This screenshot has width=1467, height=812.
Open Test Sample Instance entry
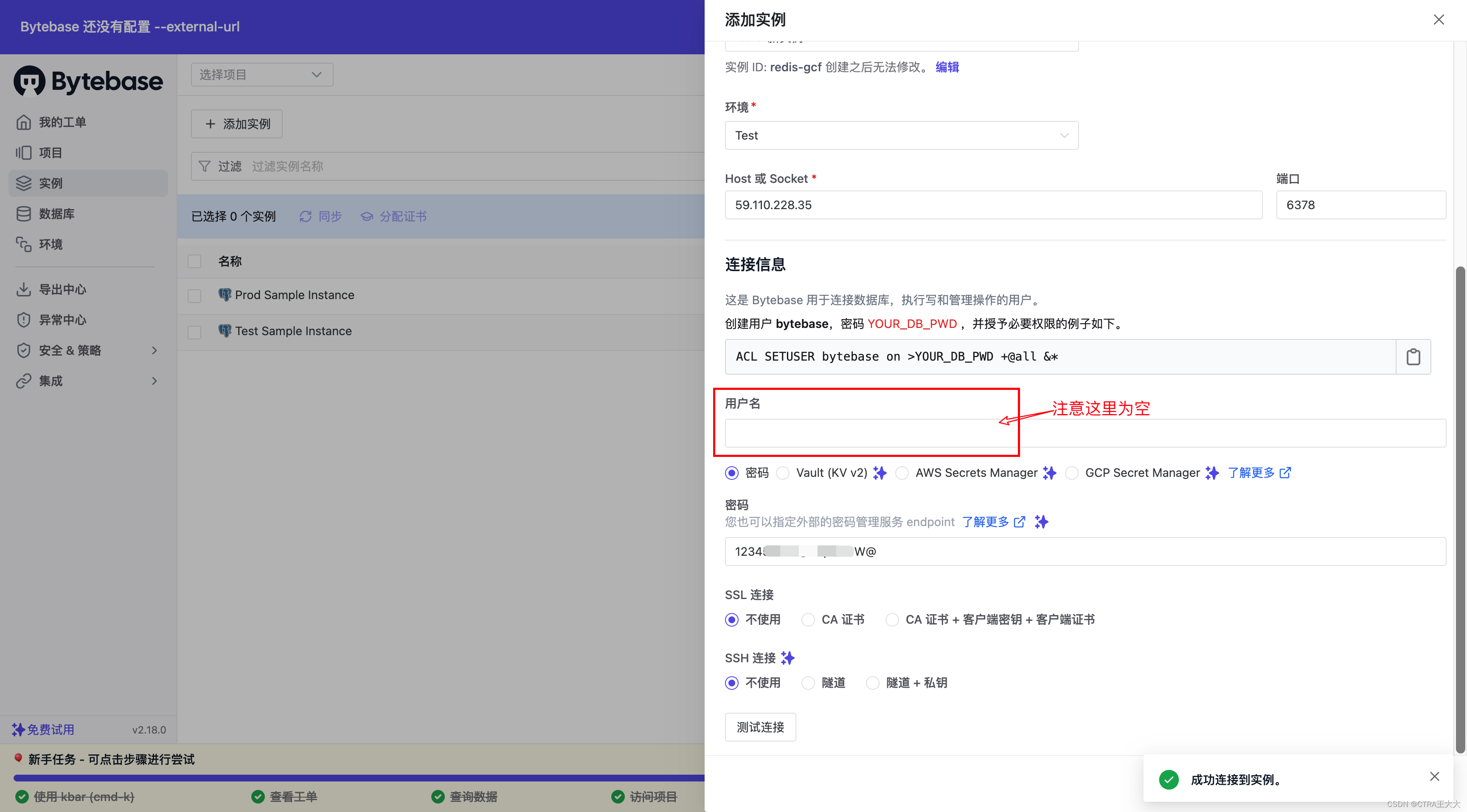pos(293,330)
